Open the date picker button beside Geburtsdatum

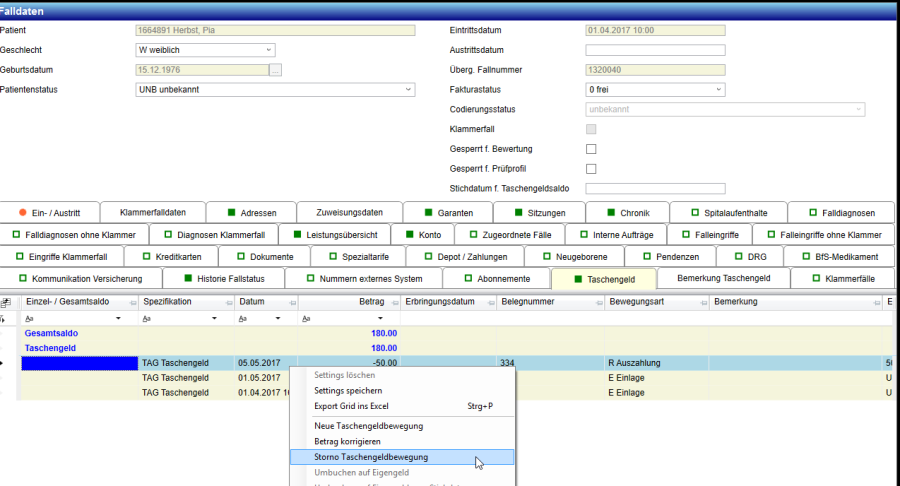[276, 70]
